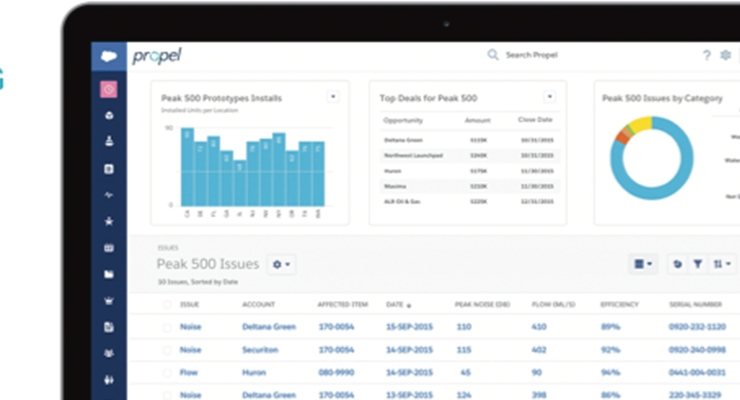Click the Close Date column in Top Deals
The width and height of the screenshot is (740, 400).
[535, 120]
